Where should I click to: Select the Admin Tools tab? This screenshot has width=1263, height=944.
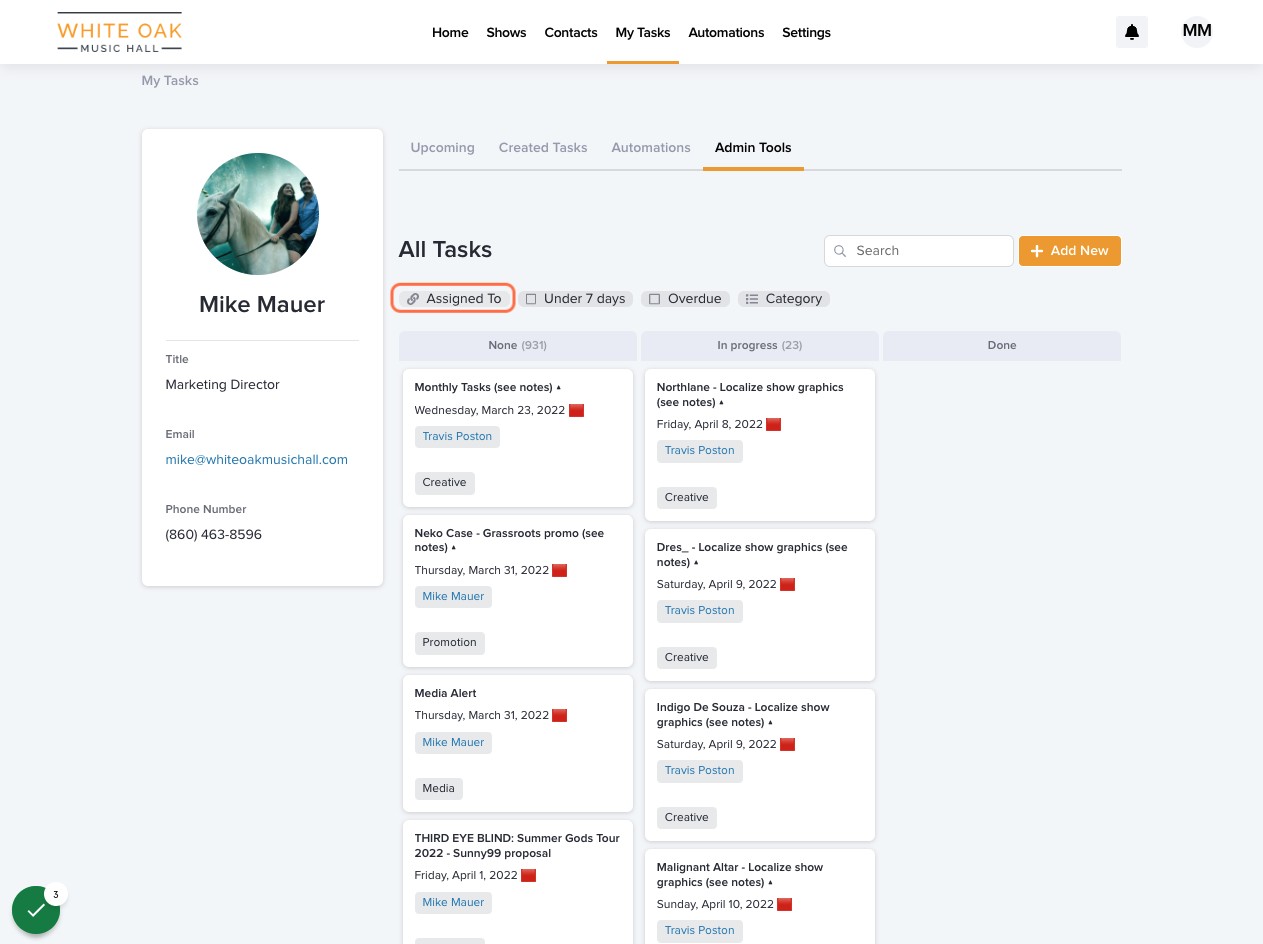(753, 147)
